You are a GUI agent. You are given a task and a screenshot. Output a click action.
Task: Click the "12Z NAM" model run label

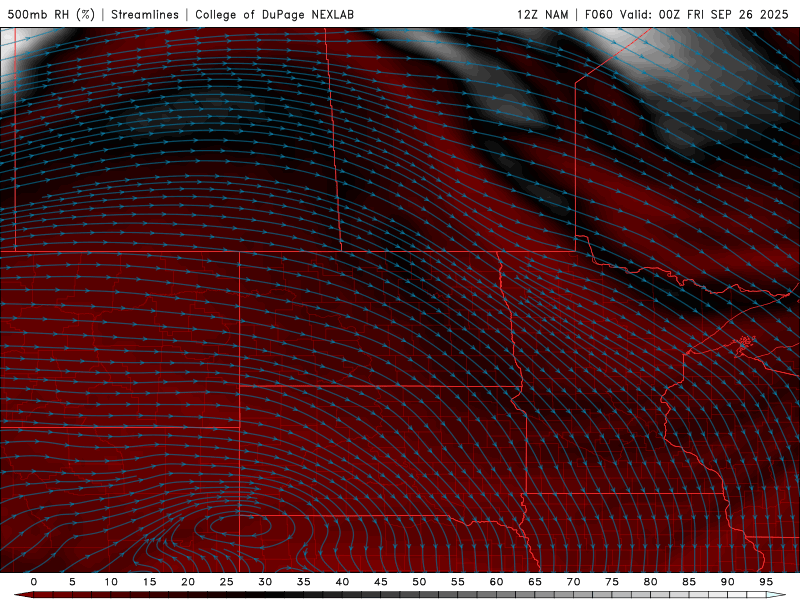pos(542,14)
